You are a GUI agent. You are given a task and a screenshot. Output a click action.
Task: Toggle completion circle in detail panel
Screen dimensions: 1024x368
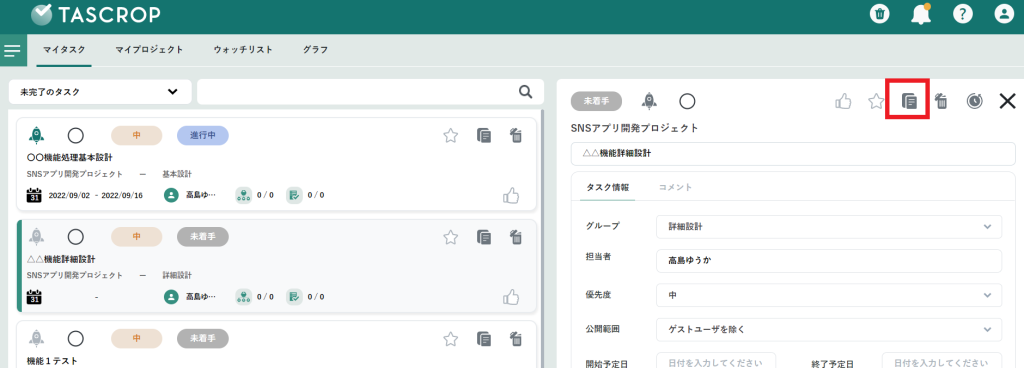687,101
